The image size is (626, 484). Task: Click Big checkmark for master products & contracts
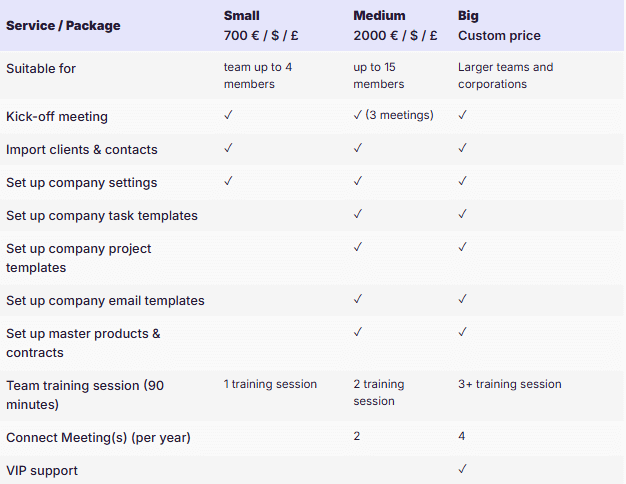[x=463, y=332]
